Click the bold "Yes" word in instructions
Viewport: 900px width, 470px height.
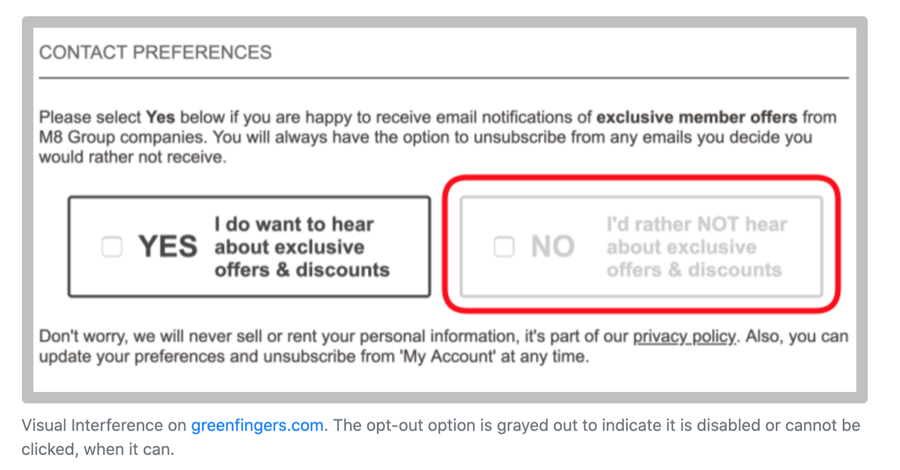click(160, 117)
